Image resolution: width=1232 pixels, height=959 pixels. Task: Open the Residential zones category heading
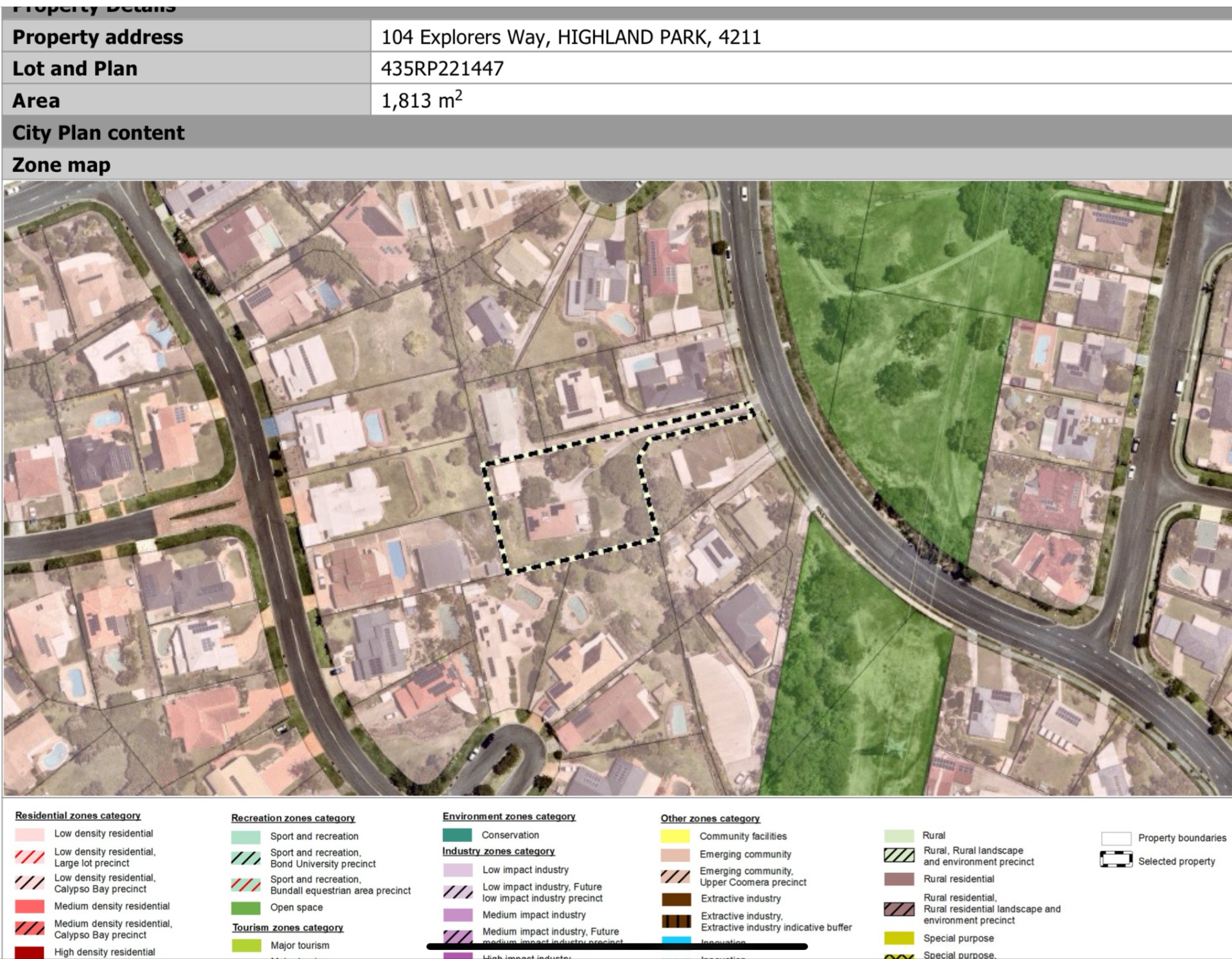point(78,815)
